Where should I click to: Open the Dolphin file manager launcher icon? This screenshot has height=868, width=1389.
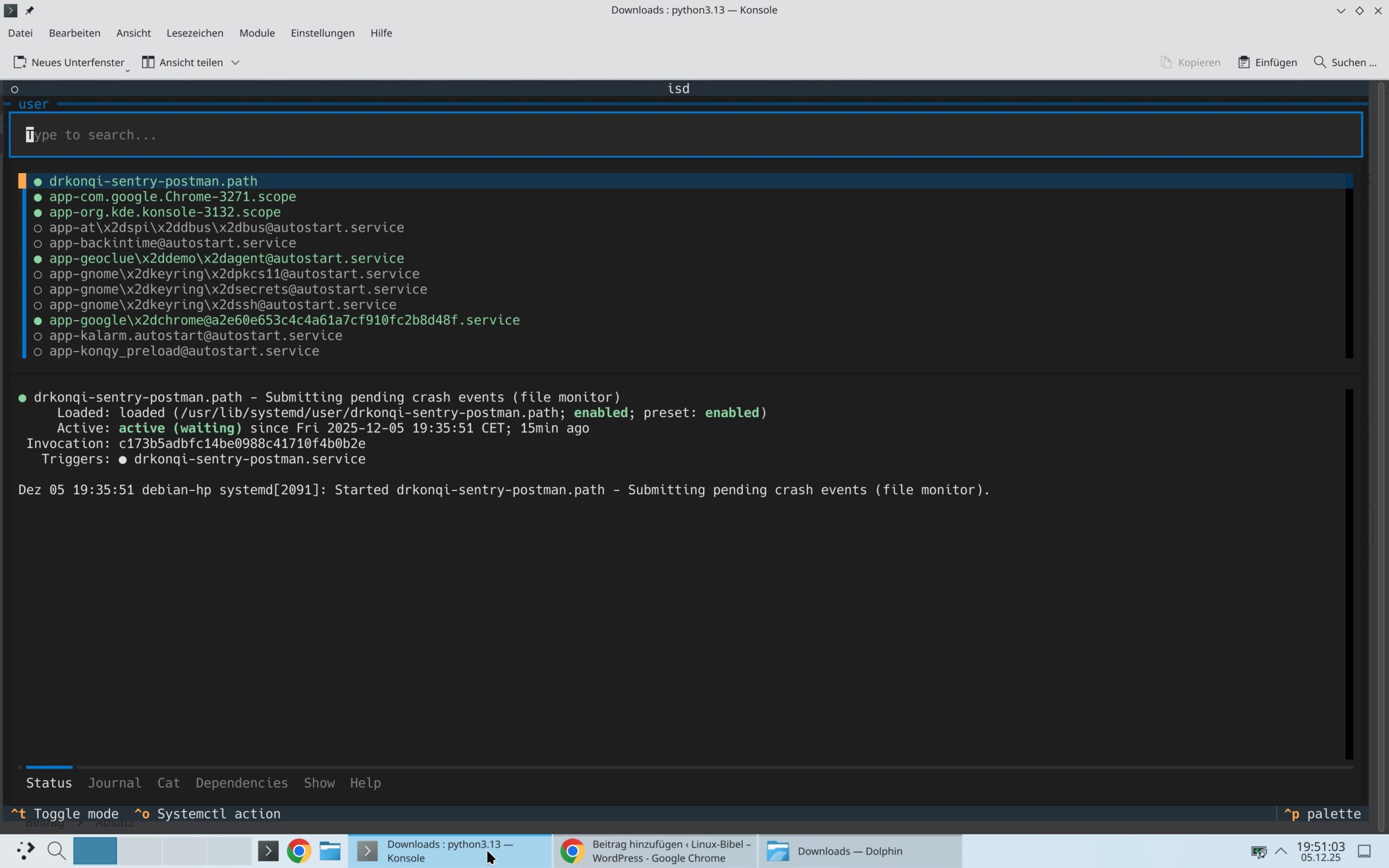pyautogui.click(x=330, y=851)
